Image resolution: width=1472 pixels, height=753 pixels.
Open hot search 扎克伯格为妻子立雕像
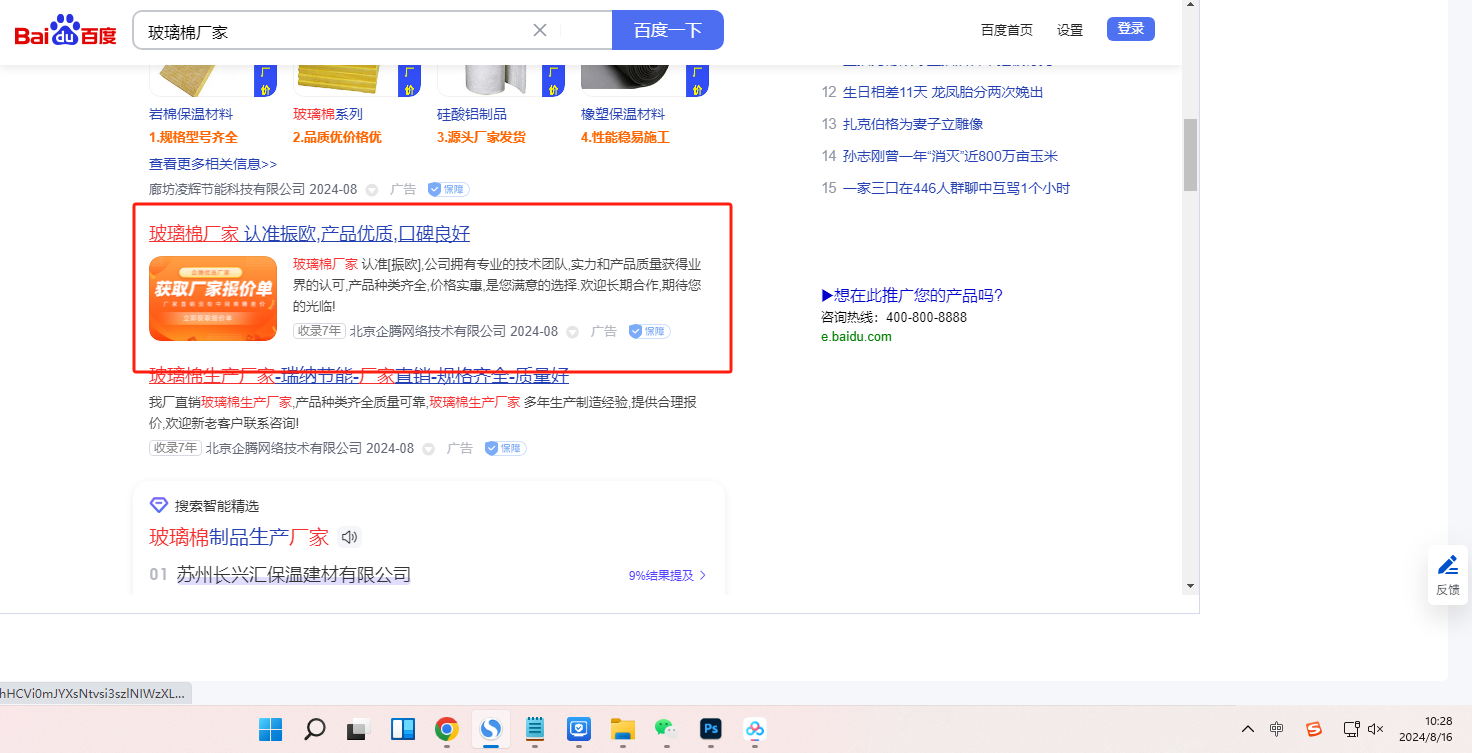[913, 124]
